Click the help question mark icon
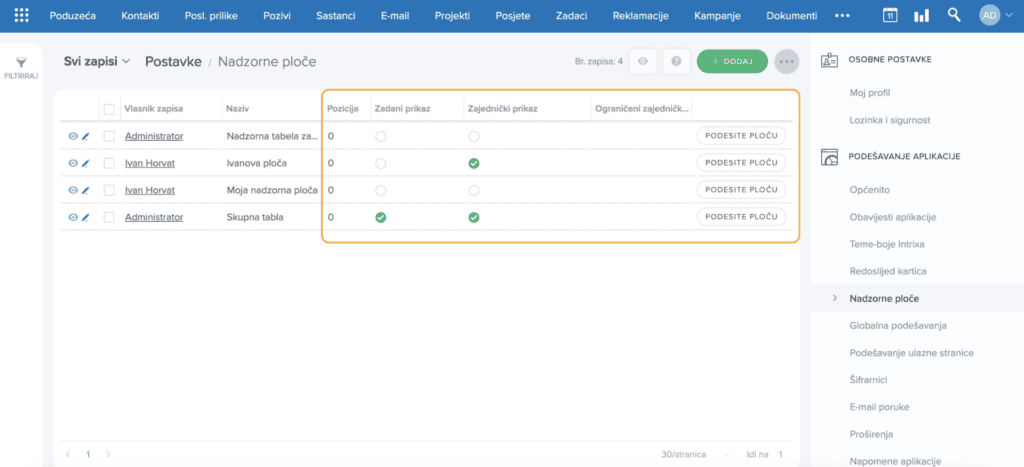The height and width of the screenshot is (467, 1024). (x=677, y=61)
